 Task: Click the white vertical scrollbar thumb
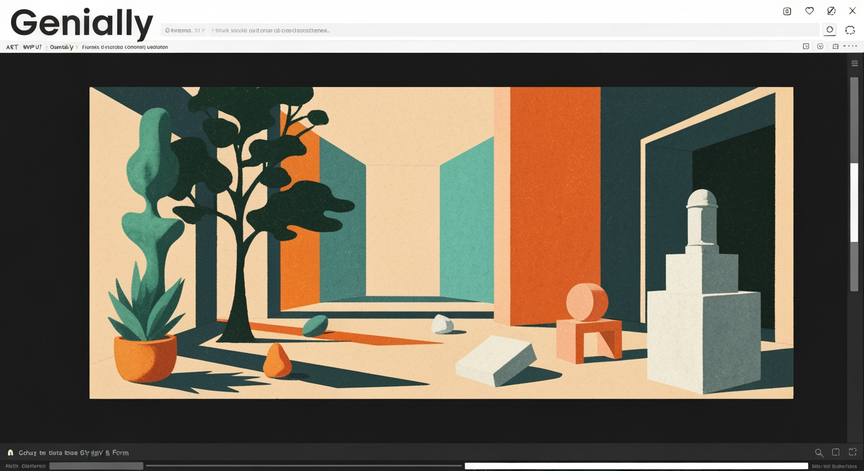click(854, 203)
